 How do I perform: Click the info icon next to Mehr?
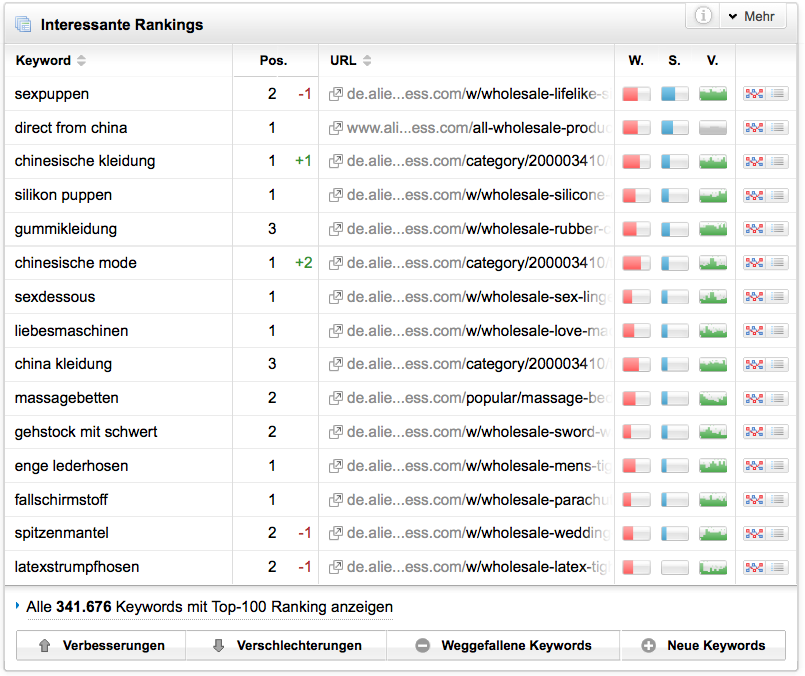[x=704, y=16]
